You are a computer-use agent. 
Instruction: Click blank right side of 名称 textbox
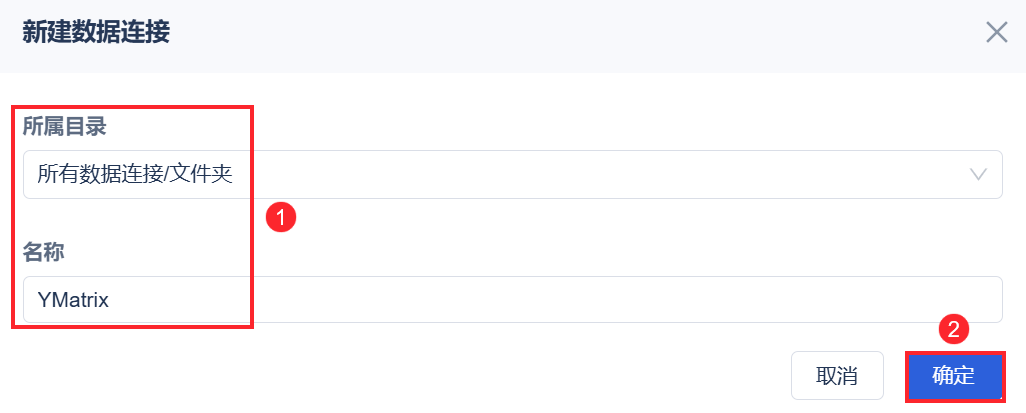[800, 300]
